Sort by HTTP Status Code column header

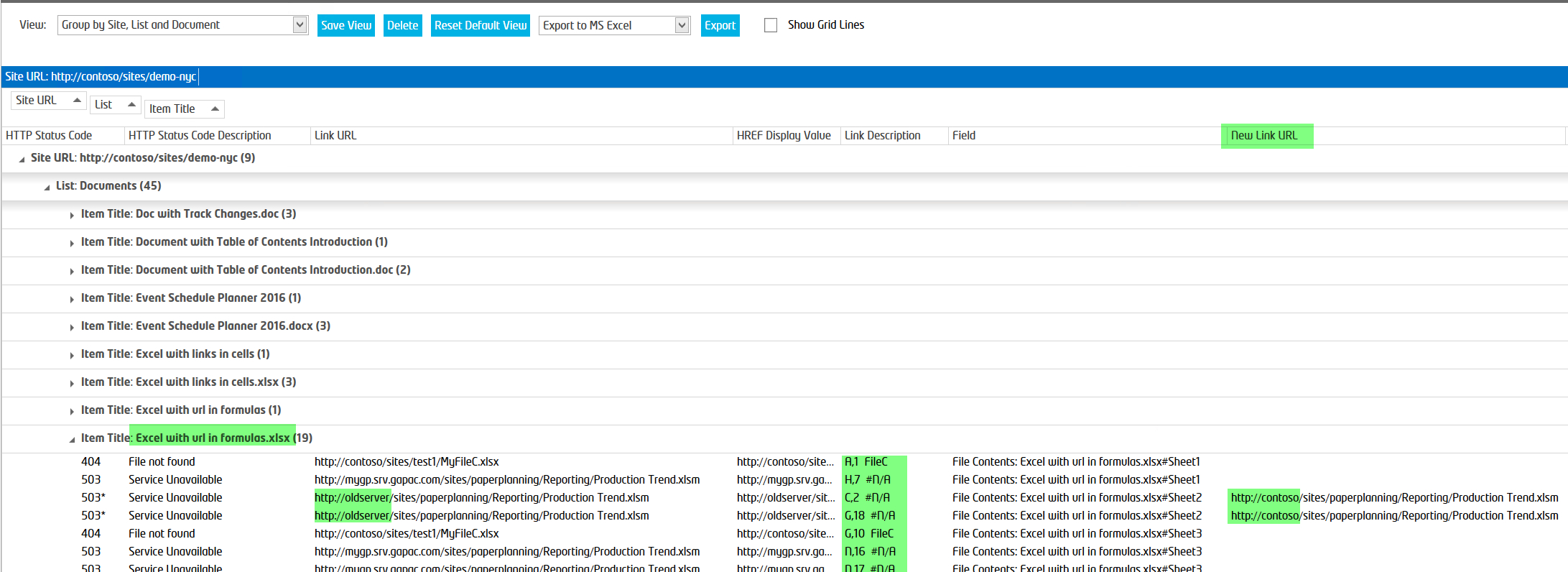pyautogui.click(x=49, y=135)
